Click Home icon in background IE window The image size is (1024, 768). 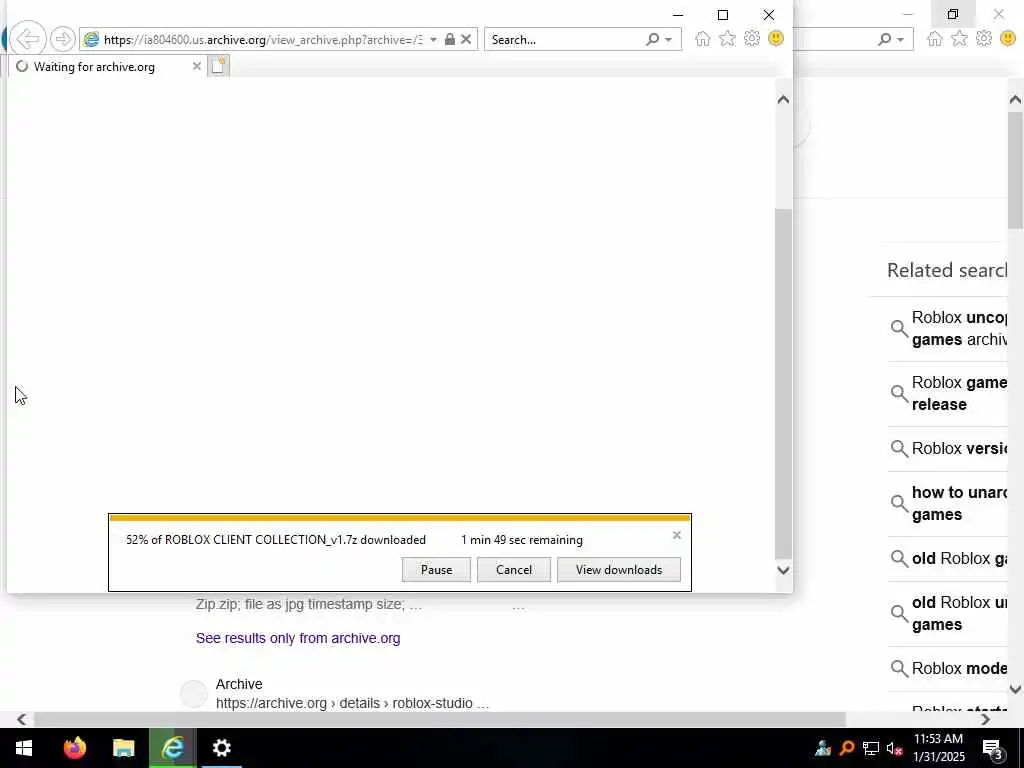pos(935,39)
